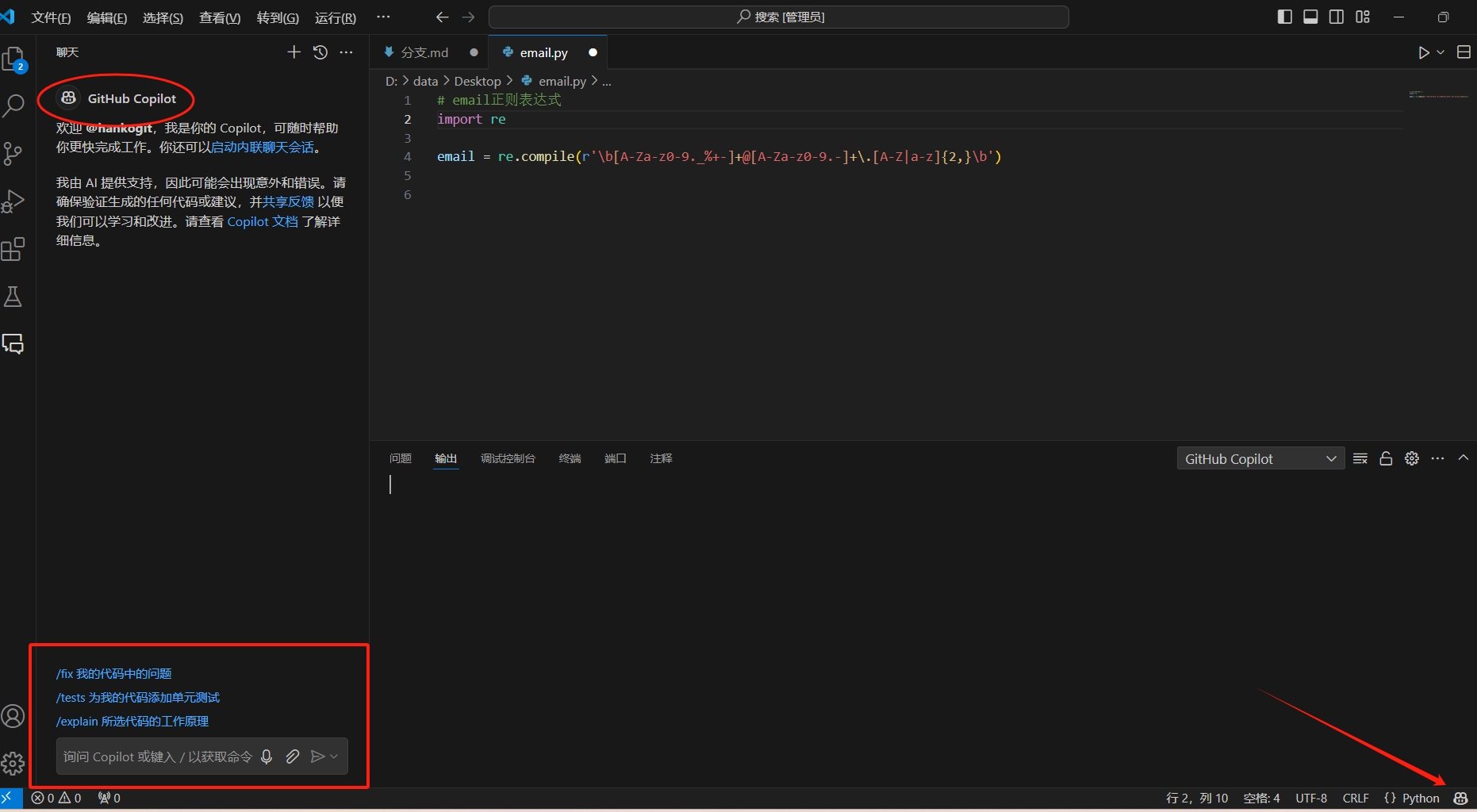The width and height of the screenshot is (1477, 812).
Task: Expand the Desktop breadcrumb
Action: click(478, 81)
